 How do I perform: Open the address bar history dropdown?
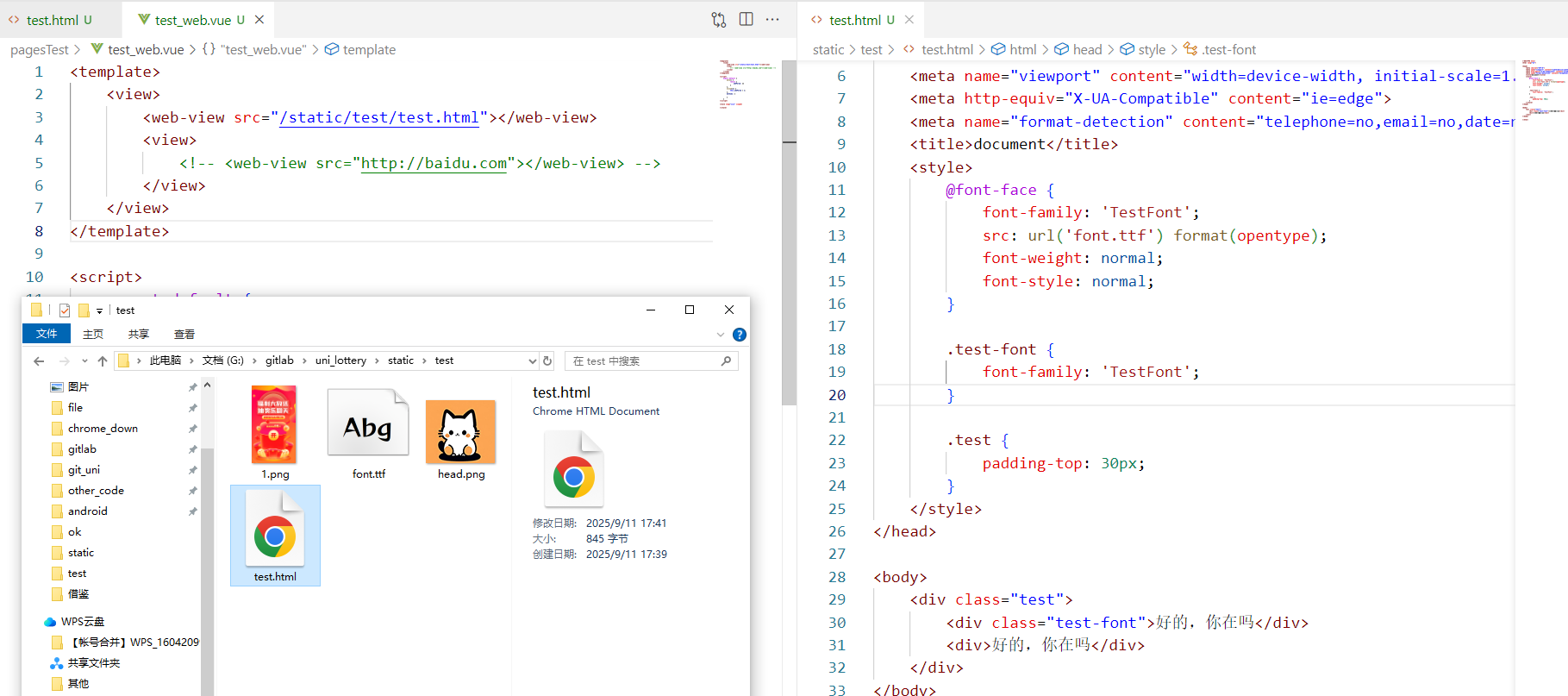tap(532, 361)
